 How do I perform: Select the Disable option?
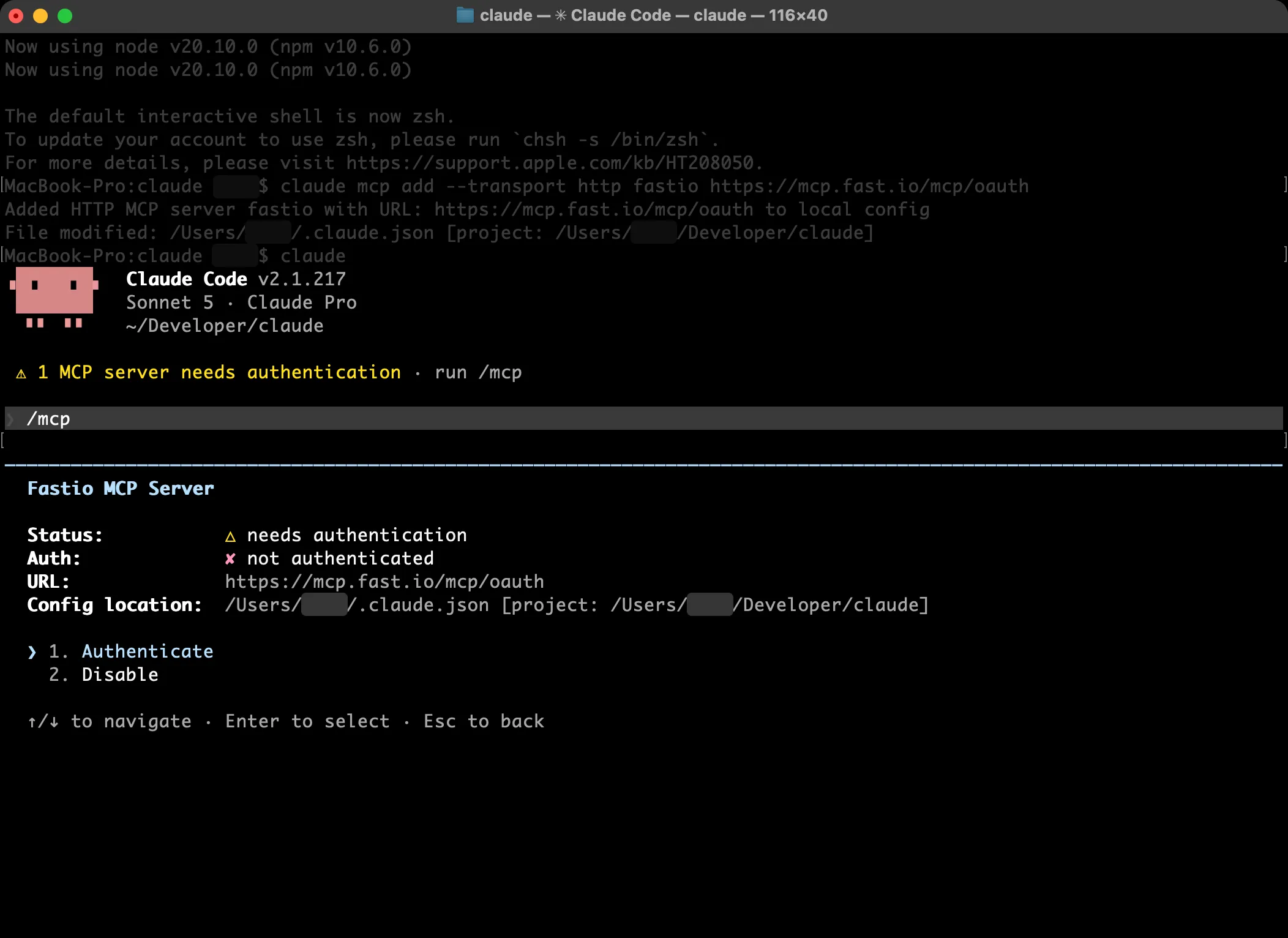[120, 675]
